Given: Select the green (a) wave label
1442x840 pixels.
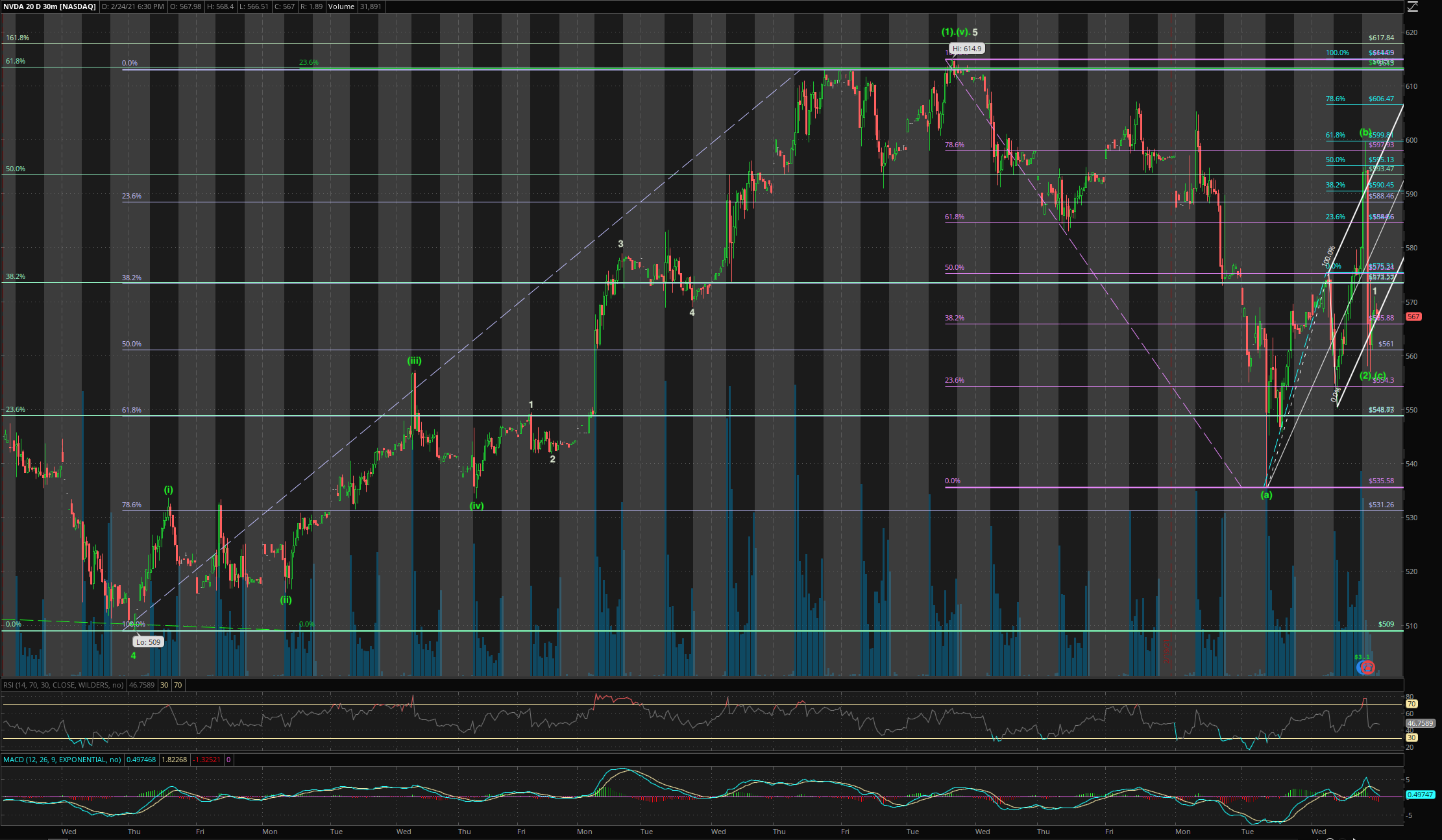Looking at the screenshot, I should 1266,495.
